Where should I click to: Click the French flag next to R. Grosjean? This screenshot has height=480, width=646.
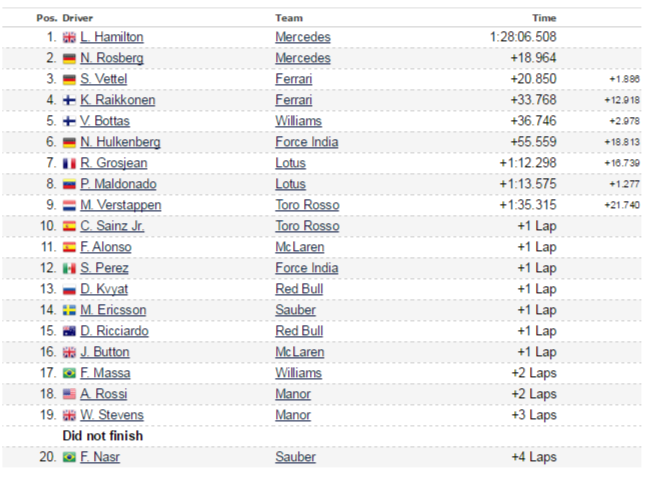69,164
